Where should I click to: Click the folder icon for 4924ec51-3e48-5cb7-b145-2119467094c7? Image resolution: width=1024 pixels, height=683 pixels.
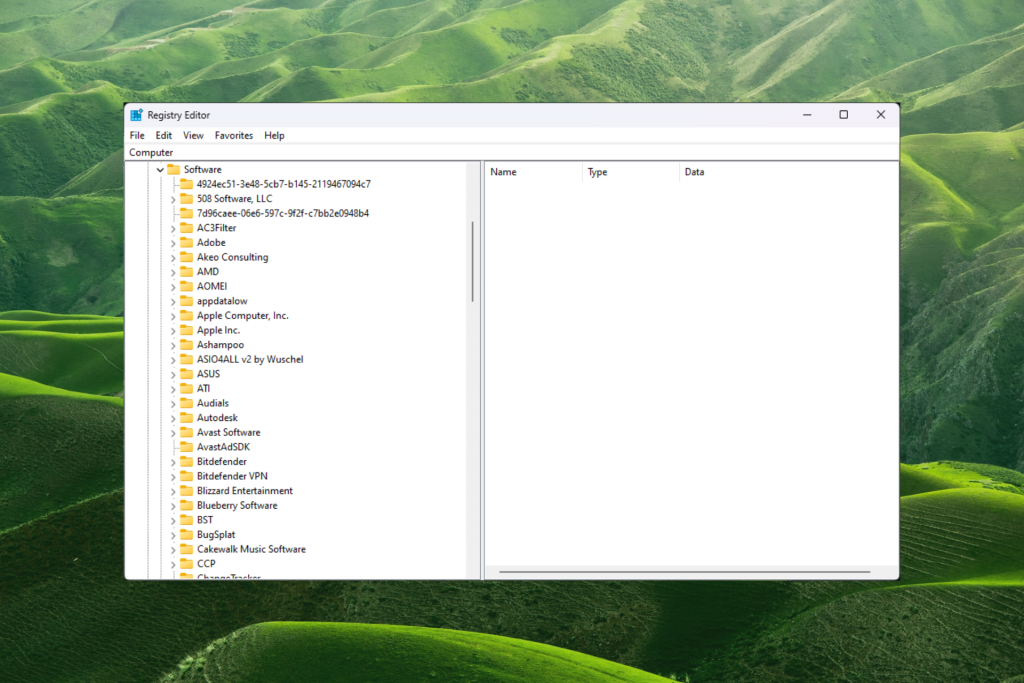coord(187,184)
